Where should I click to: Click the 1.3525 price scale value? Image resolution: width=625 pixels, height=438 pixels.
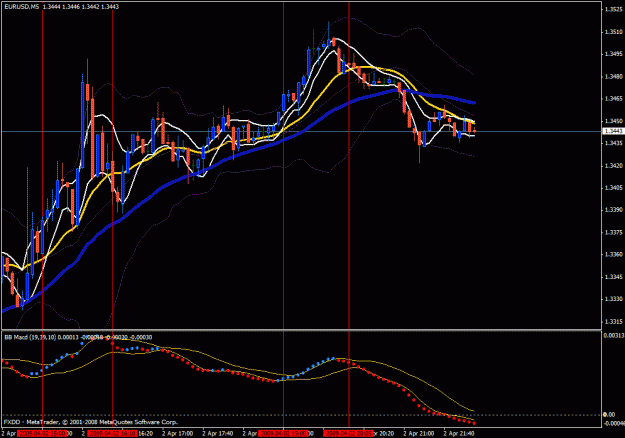[x=614, y=9]
